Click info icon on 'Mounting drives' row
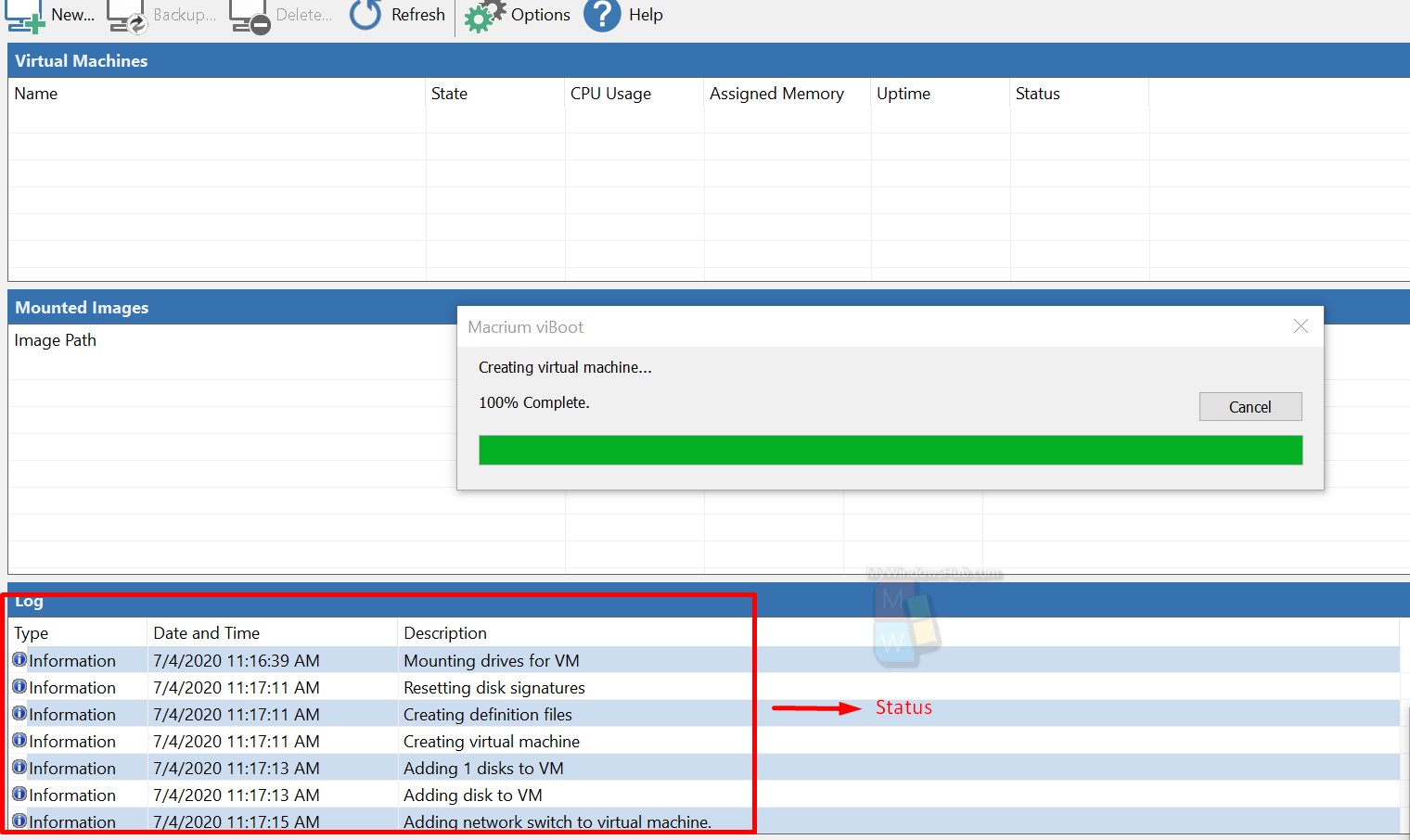The height and width of the screenshot is (840, 1410). pyautogui.click(x=19, y=659)
